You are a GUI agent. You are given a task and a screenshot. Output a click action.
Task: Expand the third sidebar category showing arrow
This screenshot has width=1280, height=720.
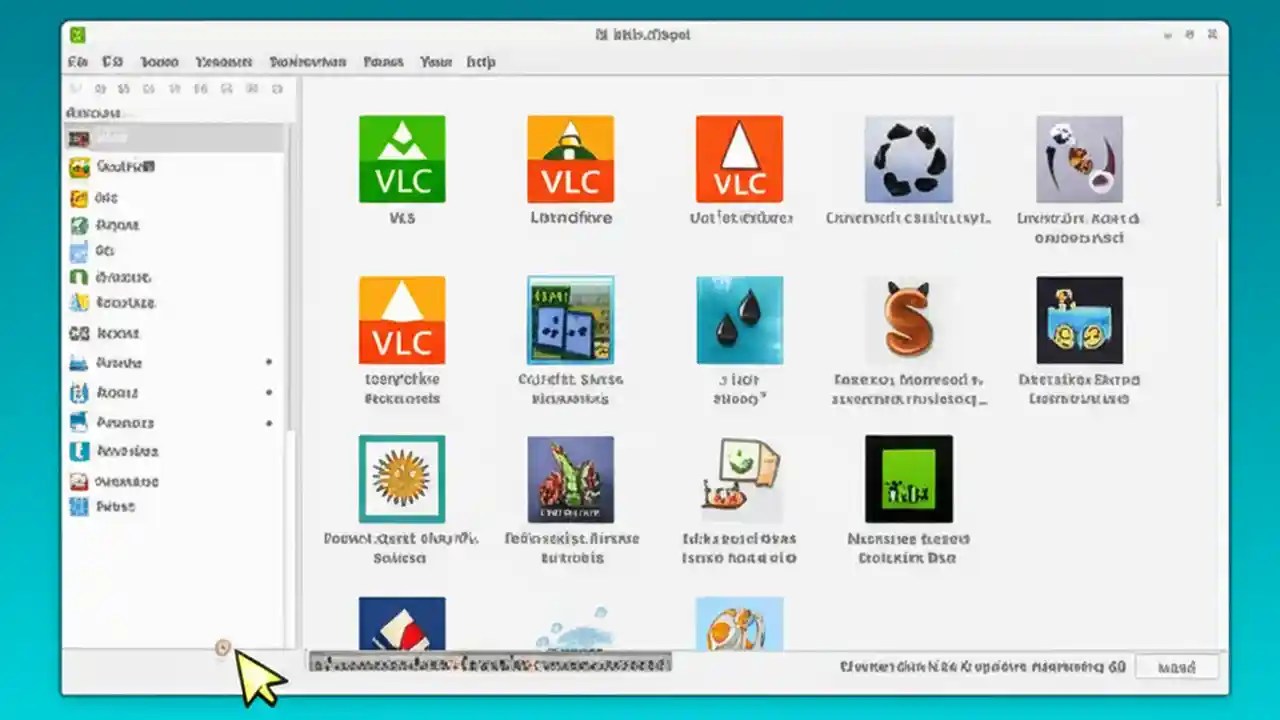[x=268, y=422]
